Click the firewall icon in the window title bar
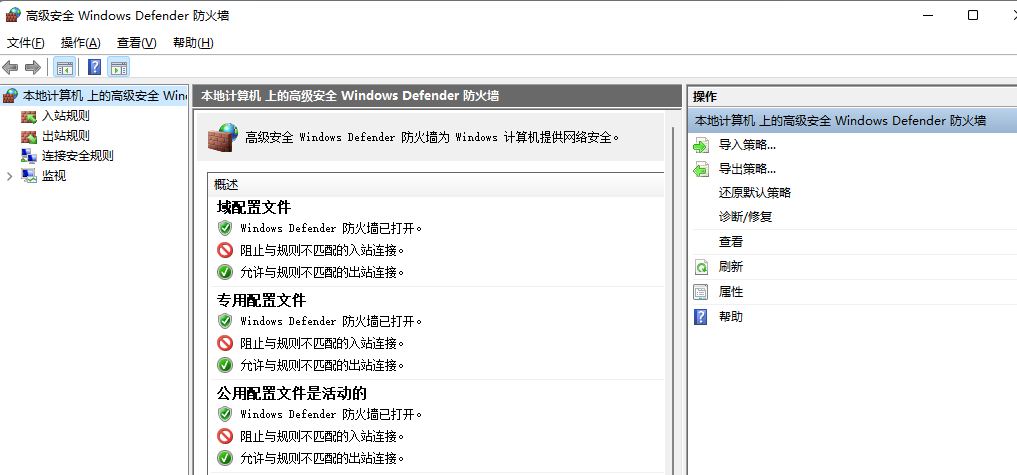 coord(12,15)
